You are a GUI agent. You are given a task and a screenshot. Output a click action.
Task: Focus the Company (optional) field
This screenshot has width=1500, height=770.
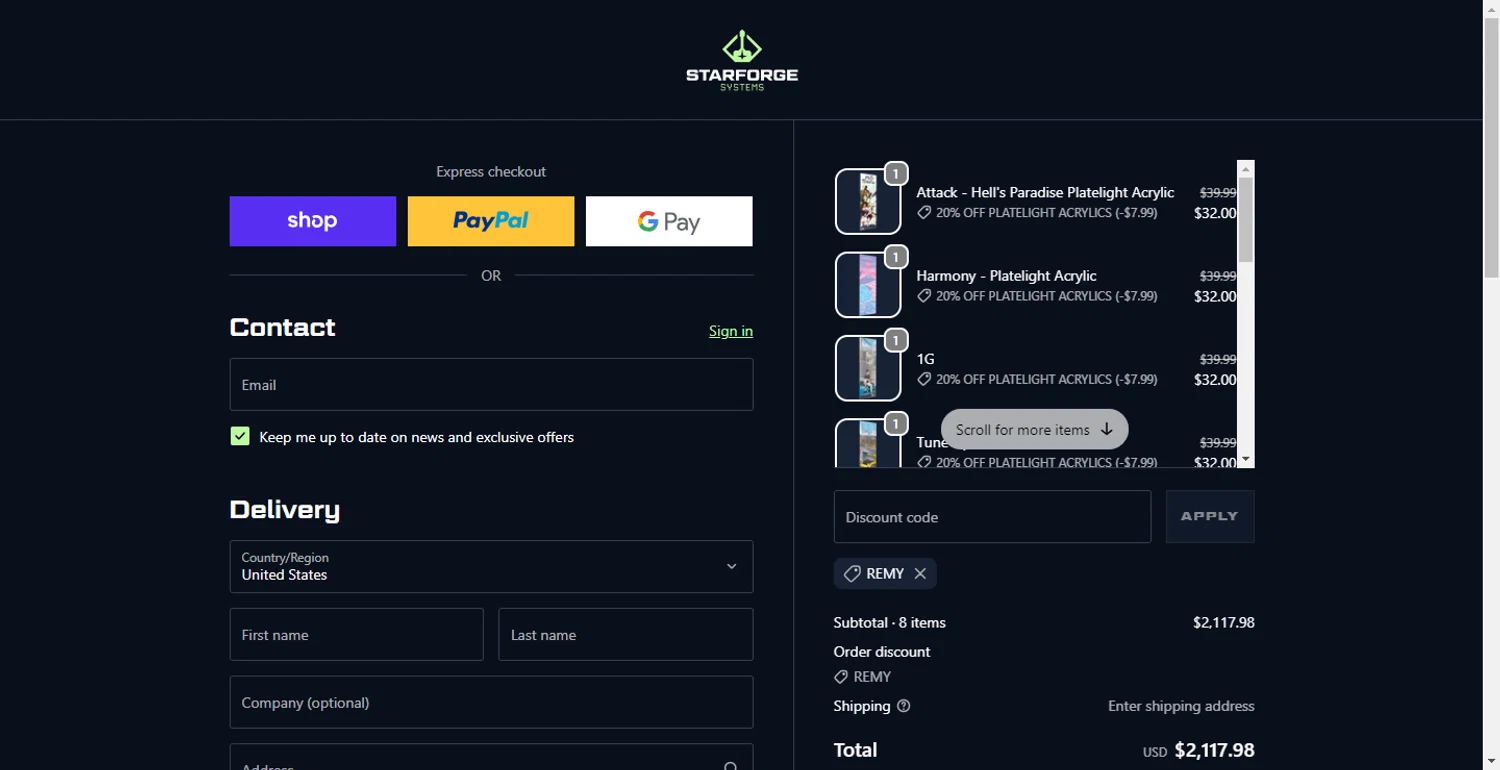[491, 702]
